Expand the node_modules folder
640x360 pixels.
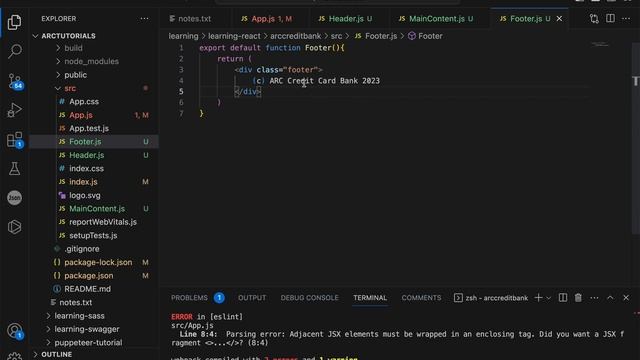pyautogui.click(x=91, y=61)
